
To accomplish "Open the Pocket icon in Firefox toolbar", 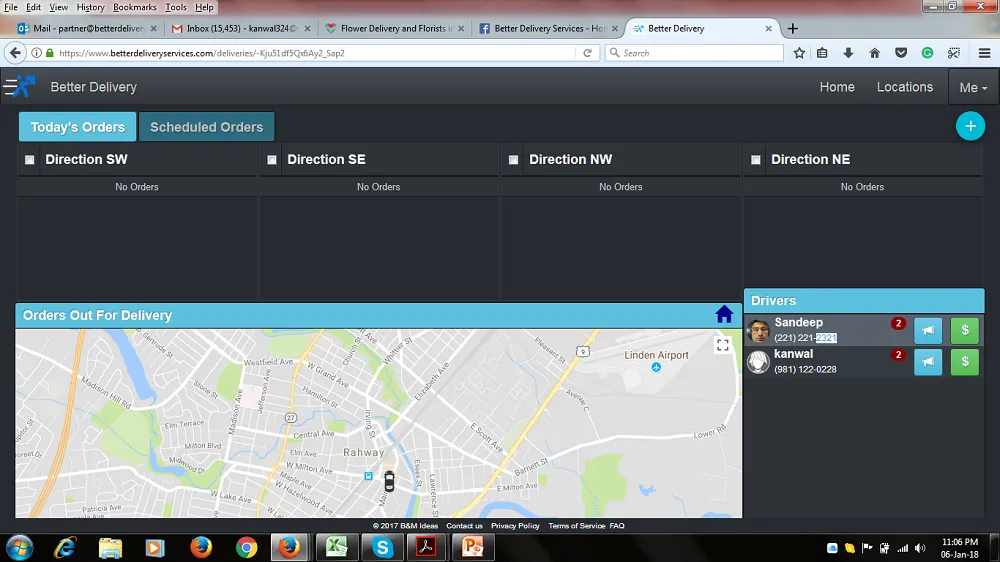I will [x=901, y=53].
